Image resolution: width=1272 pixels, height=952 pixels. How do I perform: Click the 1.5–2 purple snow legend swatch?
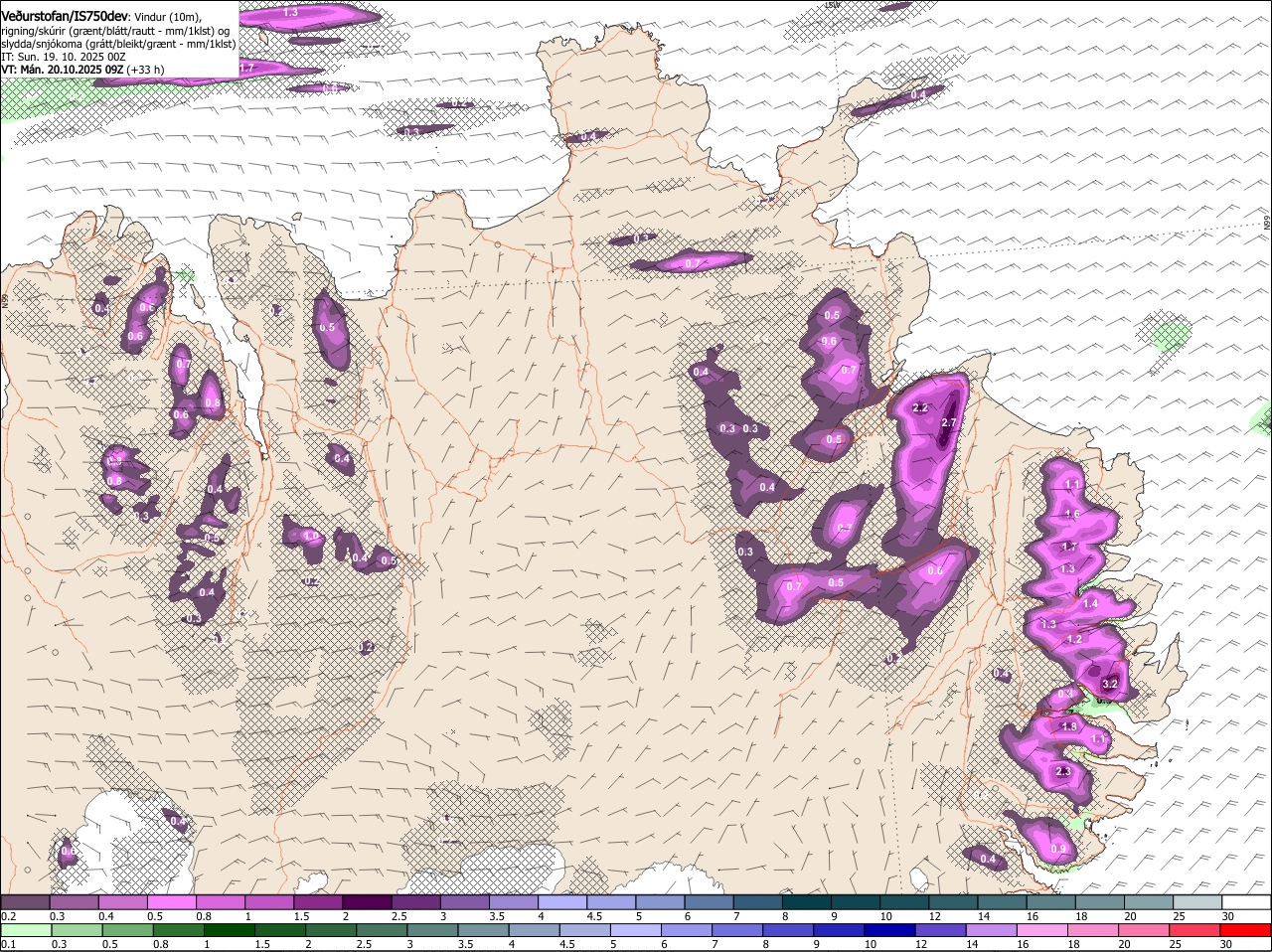coord(319,901)
